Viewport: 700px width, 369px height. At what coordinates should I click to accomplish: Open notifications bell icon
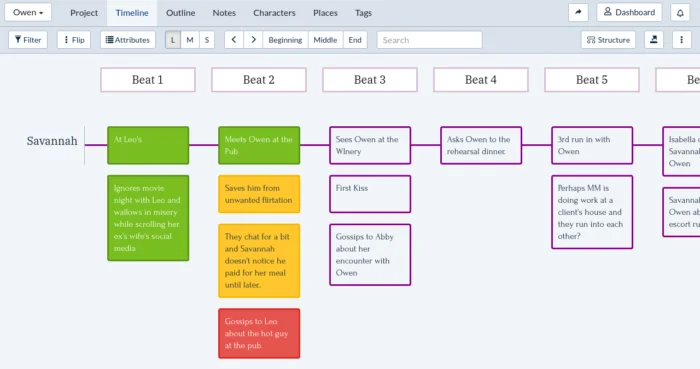click(680, 12)
